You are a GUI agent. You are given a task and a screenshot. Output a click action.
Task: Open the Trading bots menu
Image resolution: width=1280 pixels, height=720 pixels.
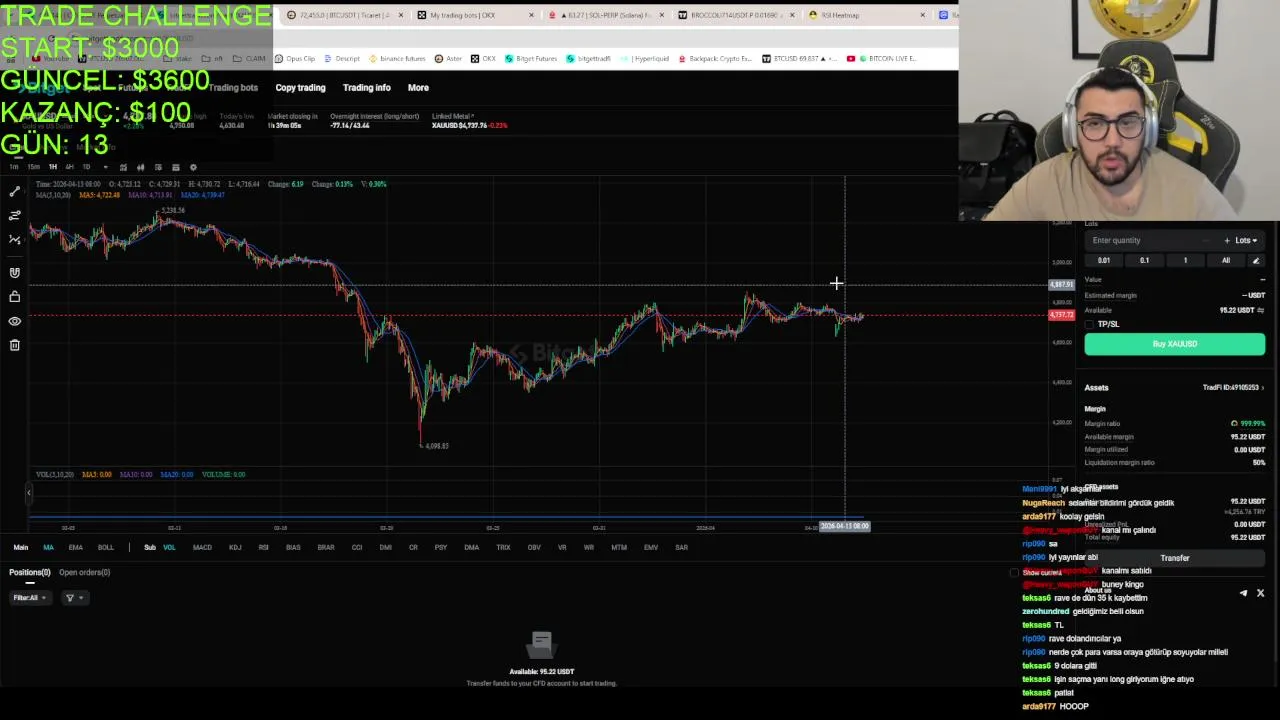point(233,88)
